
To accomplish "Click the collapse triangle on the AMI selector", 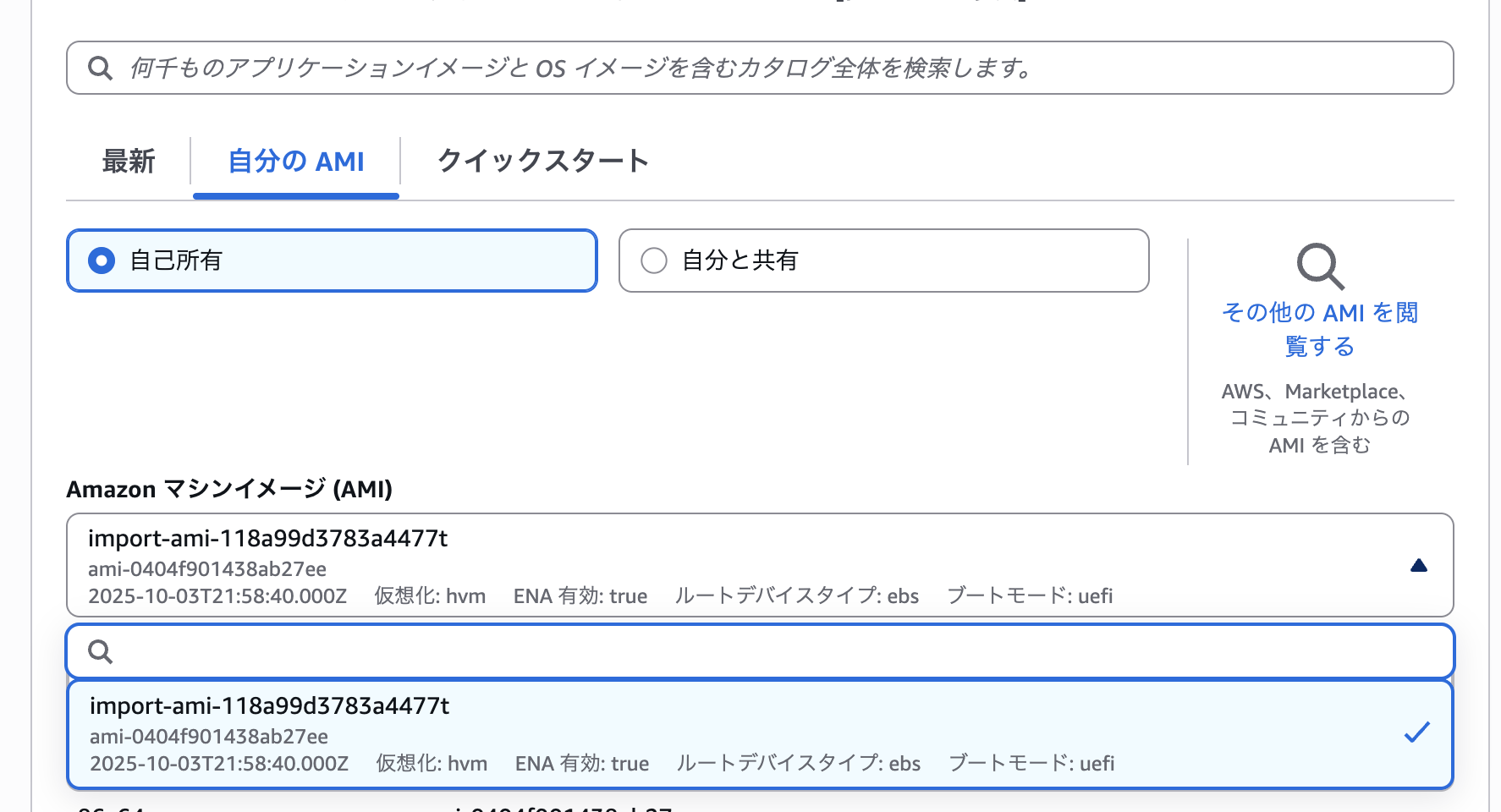I will coord(1419,566).
